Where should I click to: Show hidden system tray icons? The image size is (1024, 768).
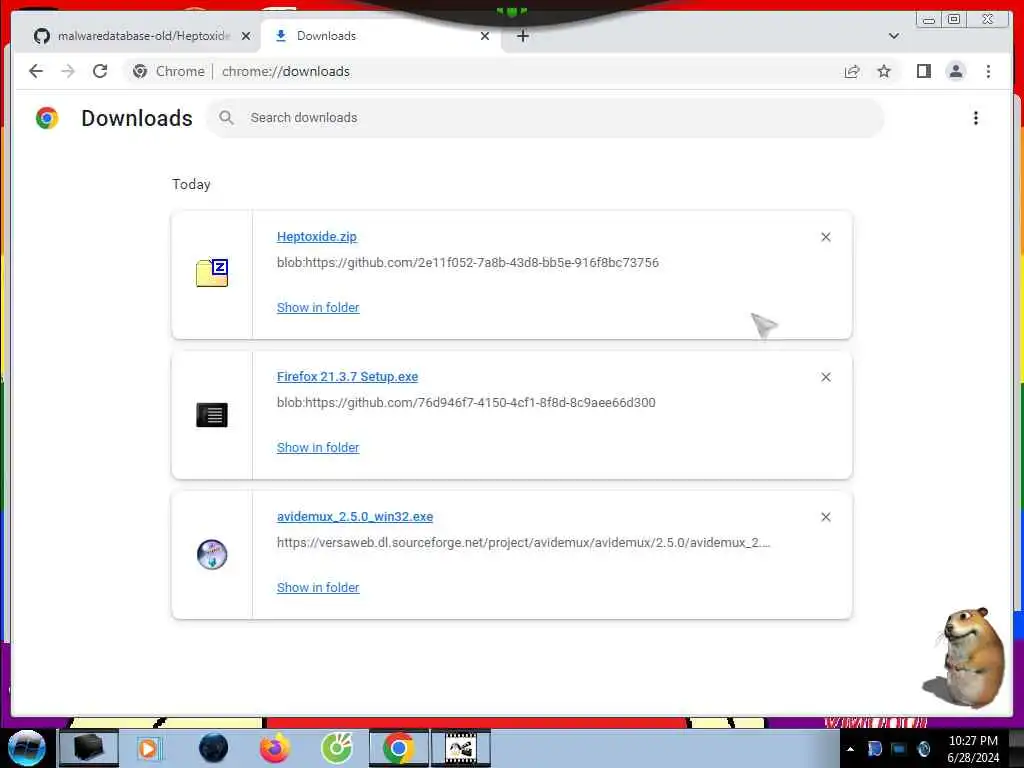click(850, 749)
